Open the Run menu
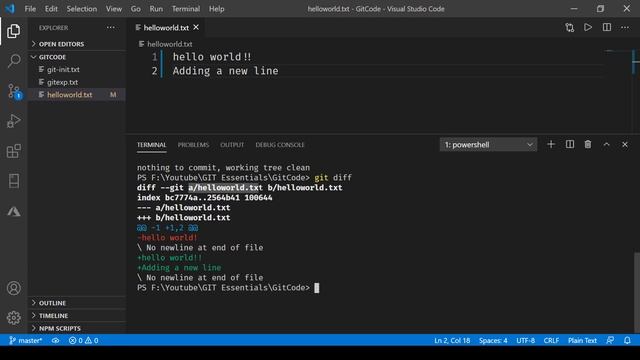 156,9
